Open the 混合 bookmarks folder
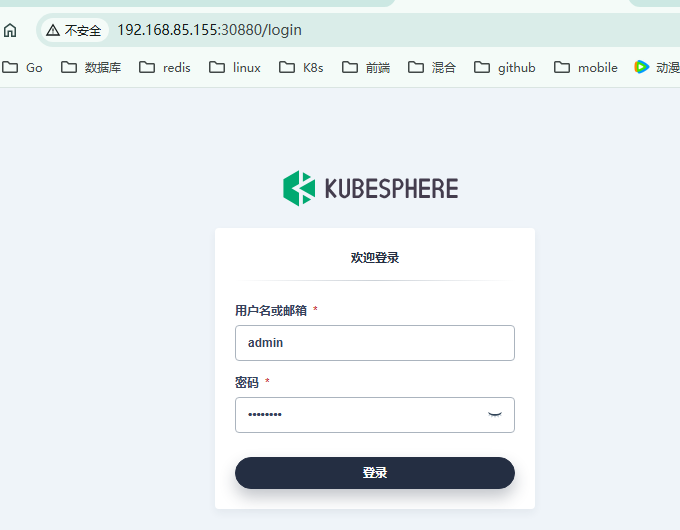Image resolution: width=680 pixels, height=530 pixels. 432,68
